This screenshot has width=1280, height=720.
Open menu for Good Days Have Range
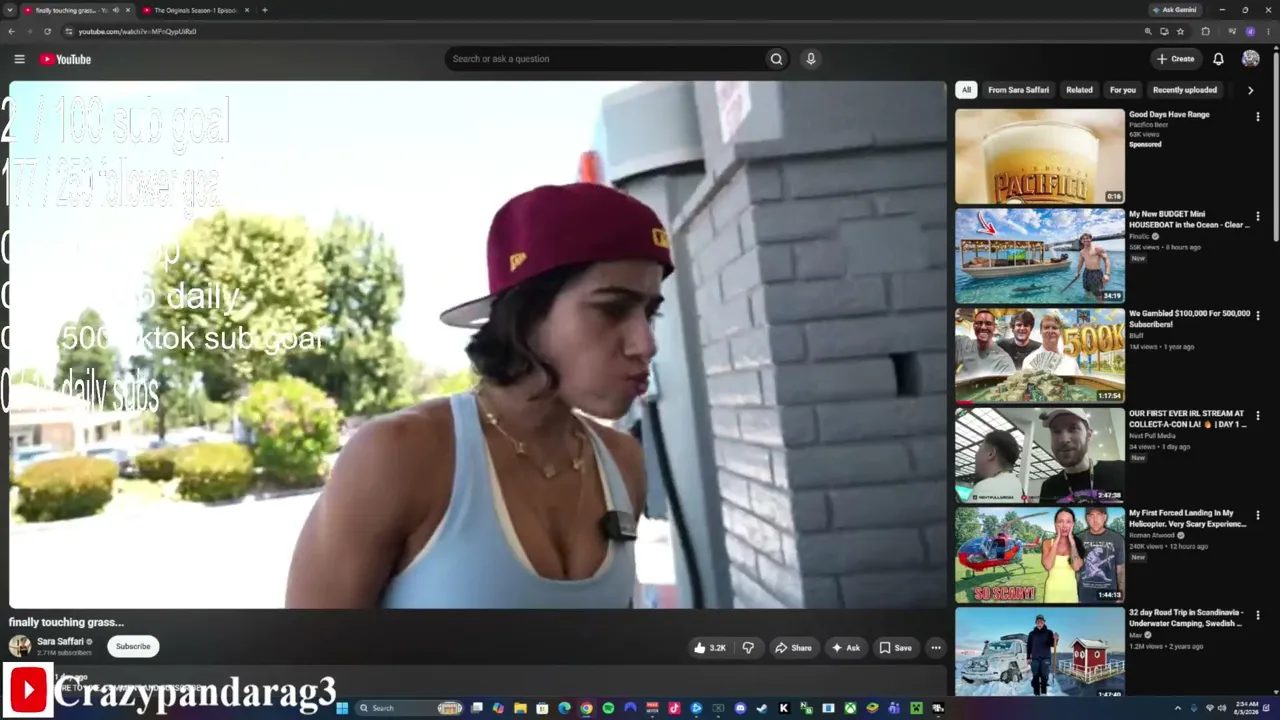pyautogui.click(x=1257, y=117)
